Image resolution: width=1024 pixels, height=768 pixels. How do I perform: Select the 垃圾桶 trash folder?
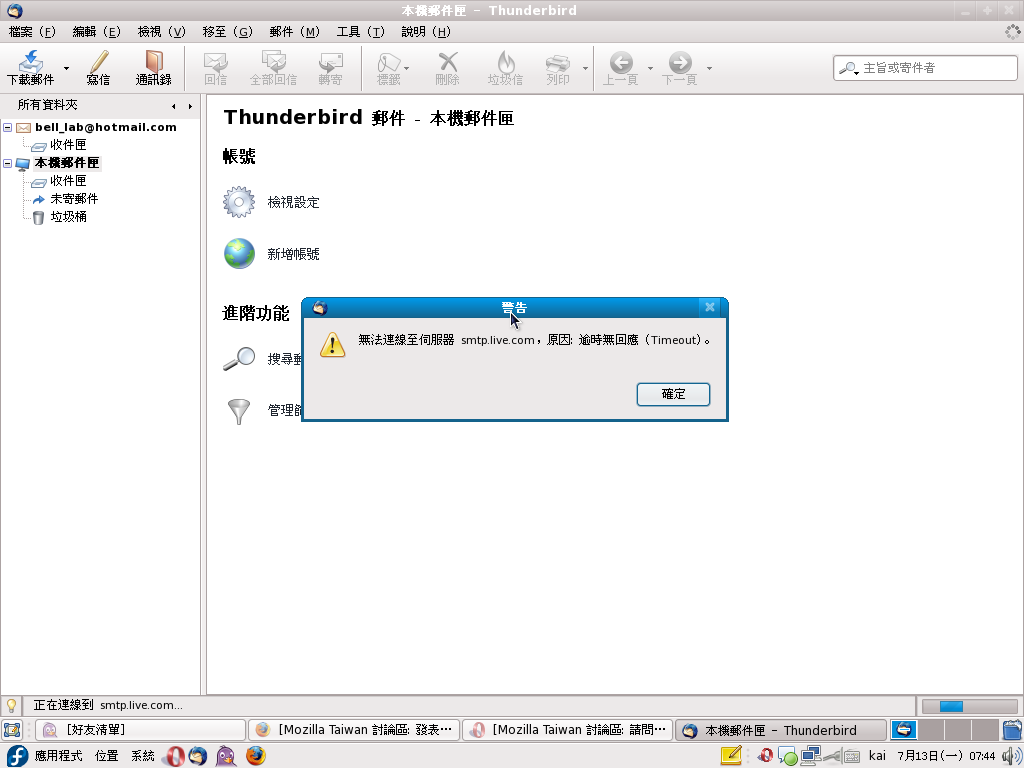tap(68, 217)
